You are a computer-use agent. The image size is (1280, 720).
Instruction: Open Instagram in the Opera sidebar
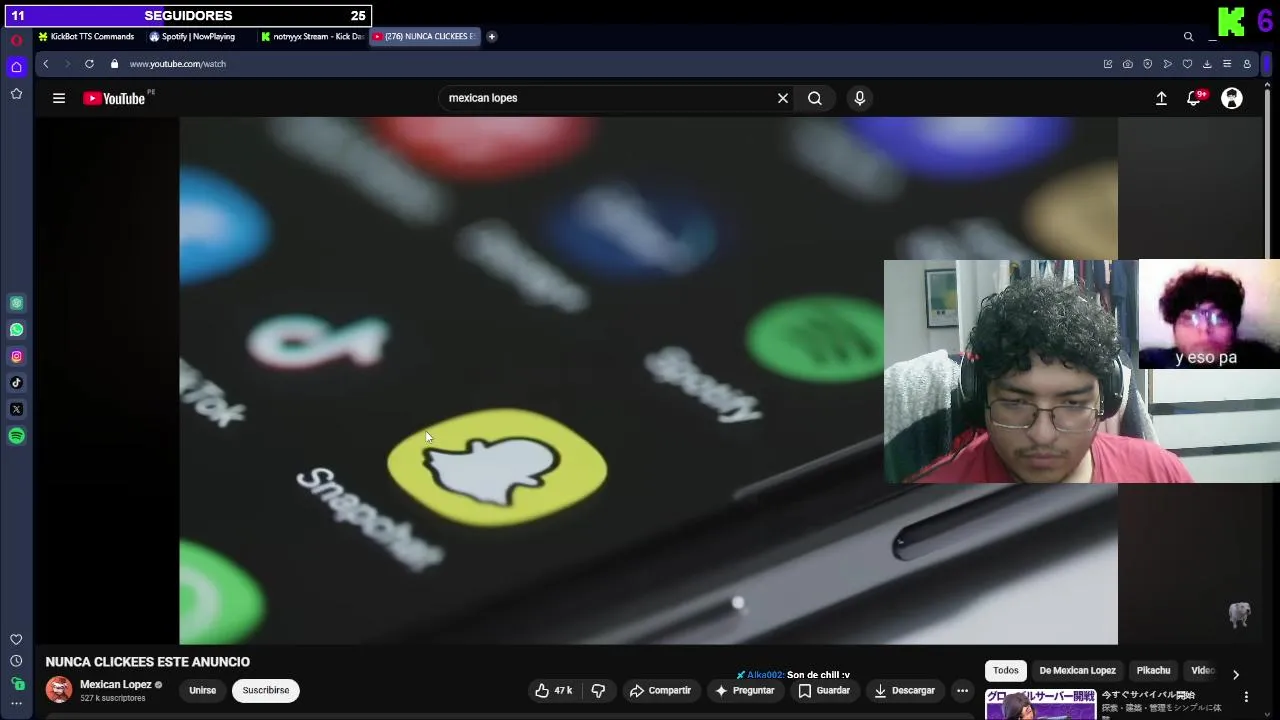click(17, 356)
